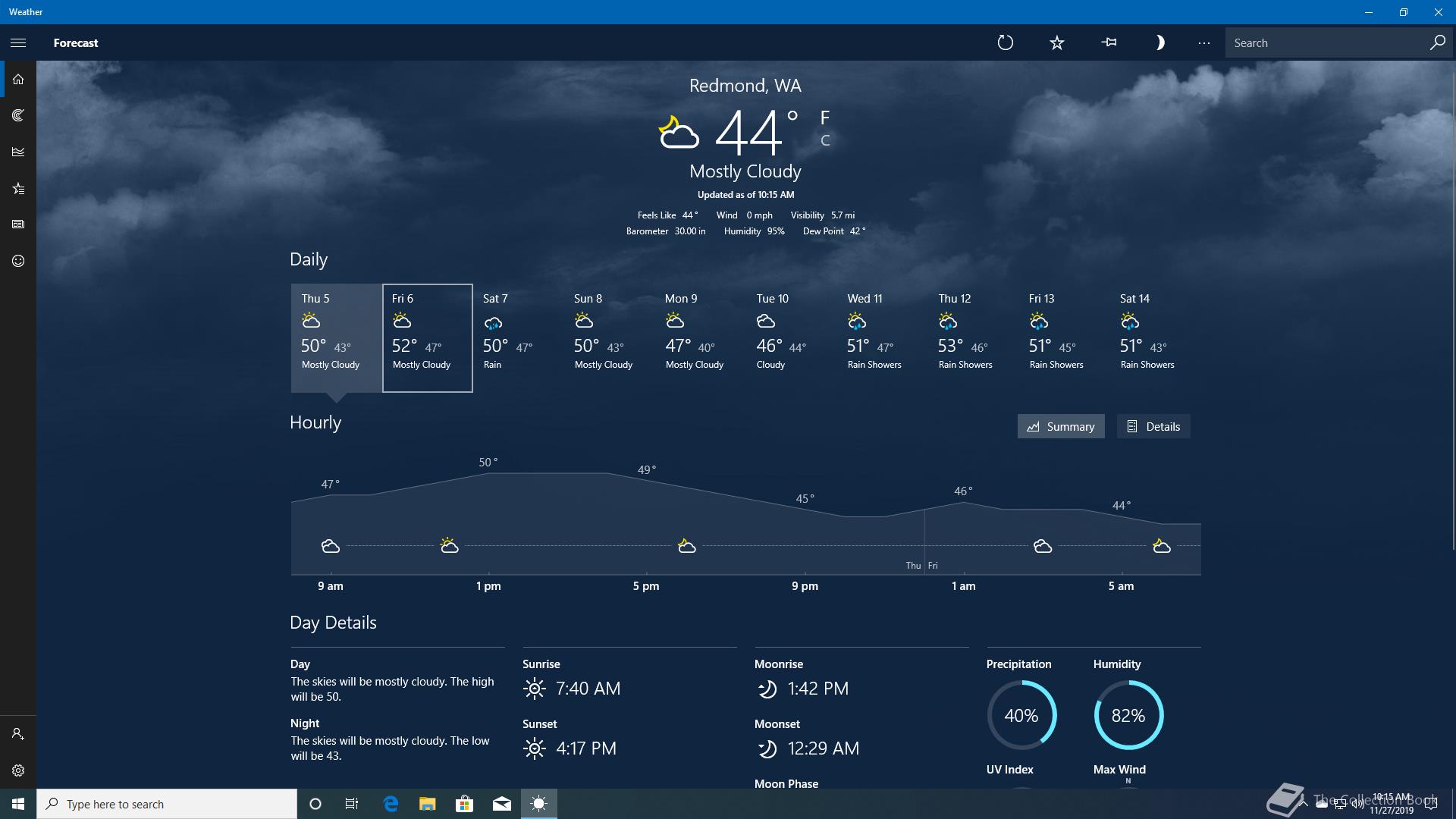Expand the more options ellipsis menu
The width and height of the screenshot is (1456, 819).
click(1203, 43)
